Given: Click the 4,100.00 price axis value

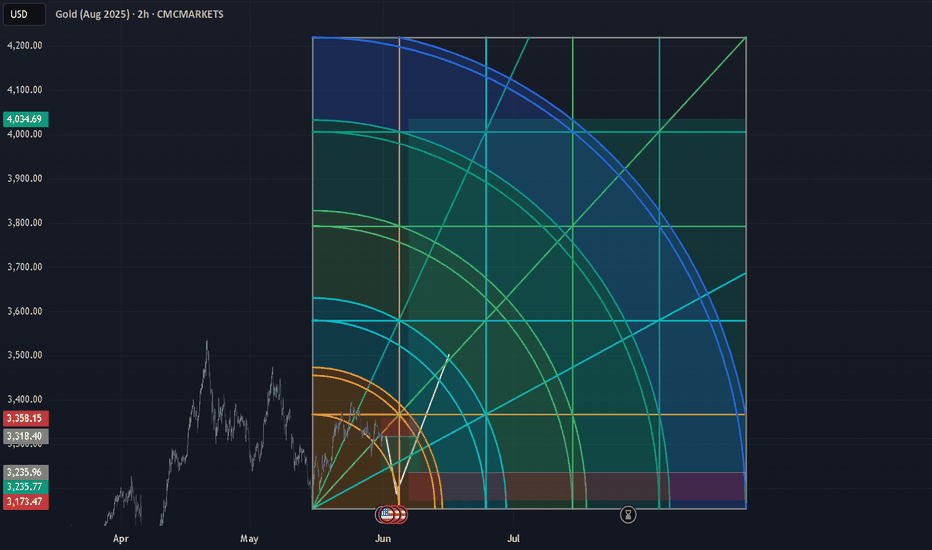Looking at the screenshot, I should tap(25, 90).
